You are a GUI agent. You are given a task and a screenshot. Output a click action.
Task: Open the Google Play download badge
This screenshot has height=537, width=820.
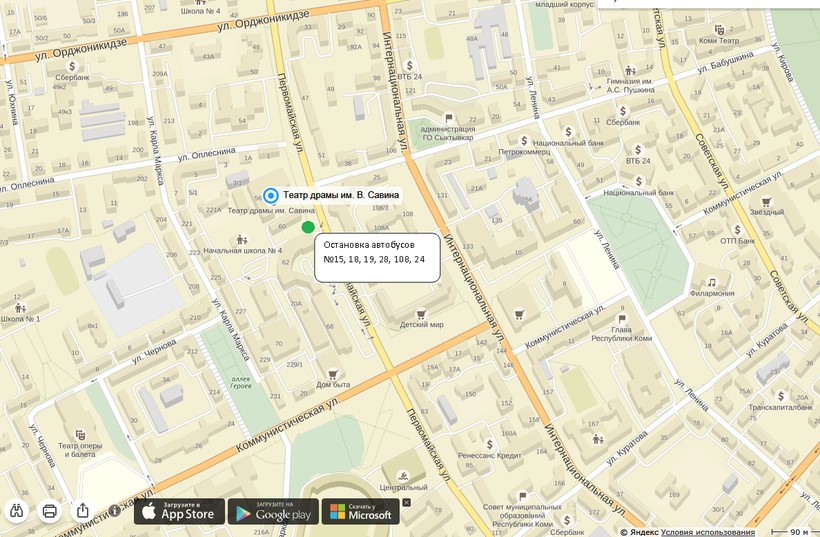click(x=273, y=511)
